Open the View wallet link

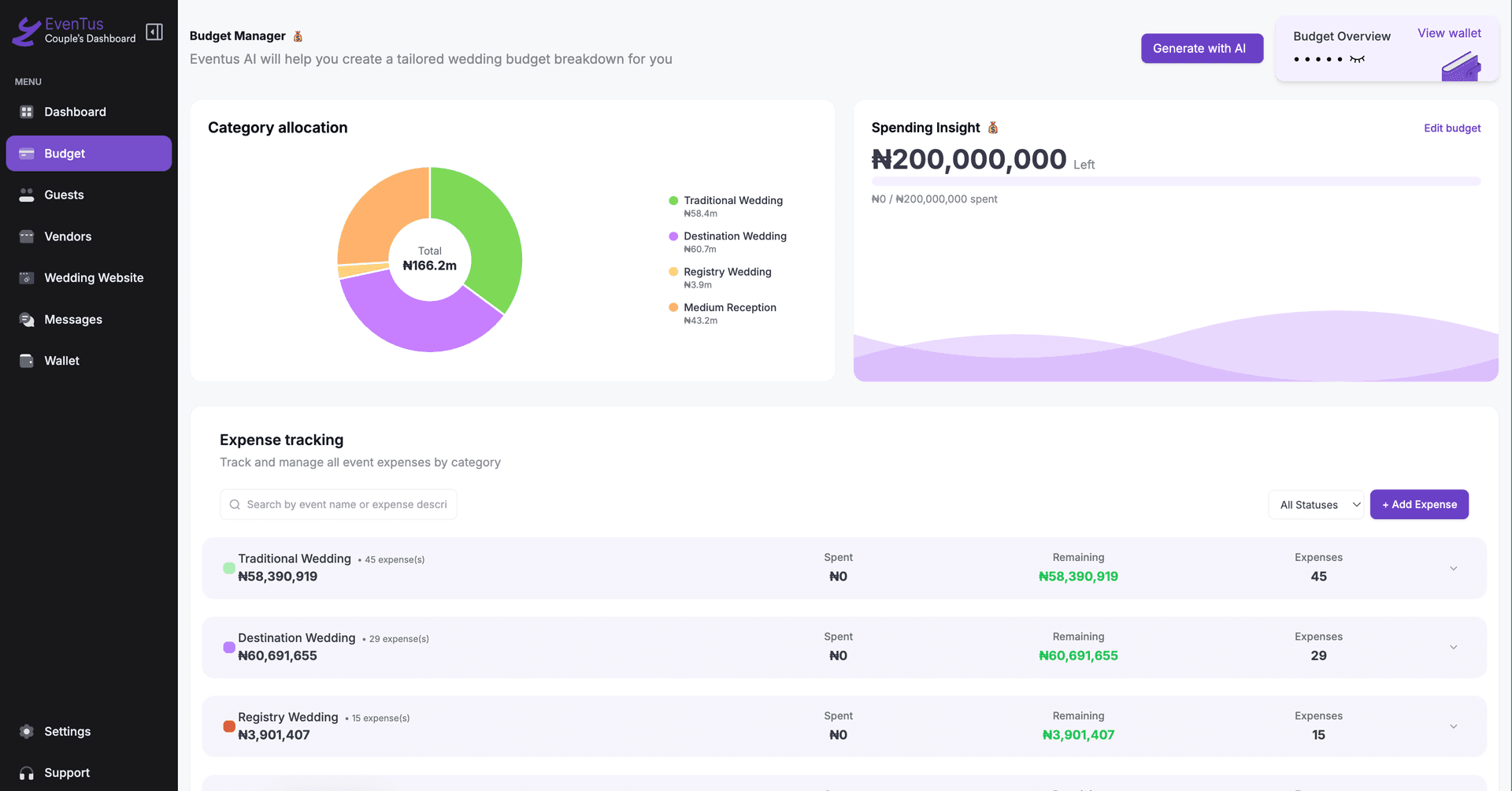pyautogui.click(x=1449, y=33)
